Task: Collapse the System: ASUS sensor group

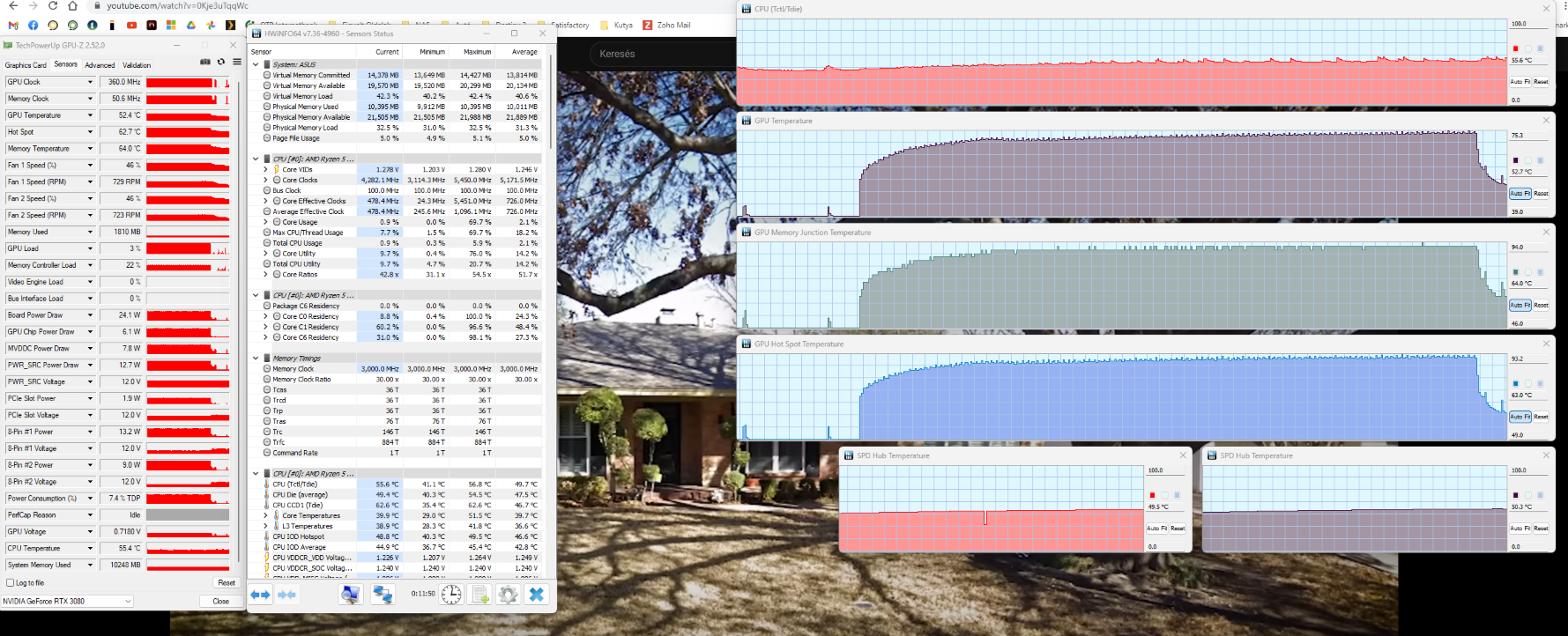Action: point(256,64)
